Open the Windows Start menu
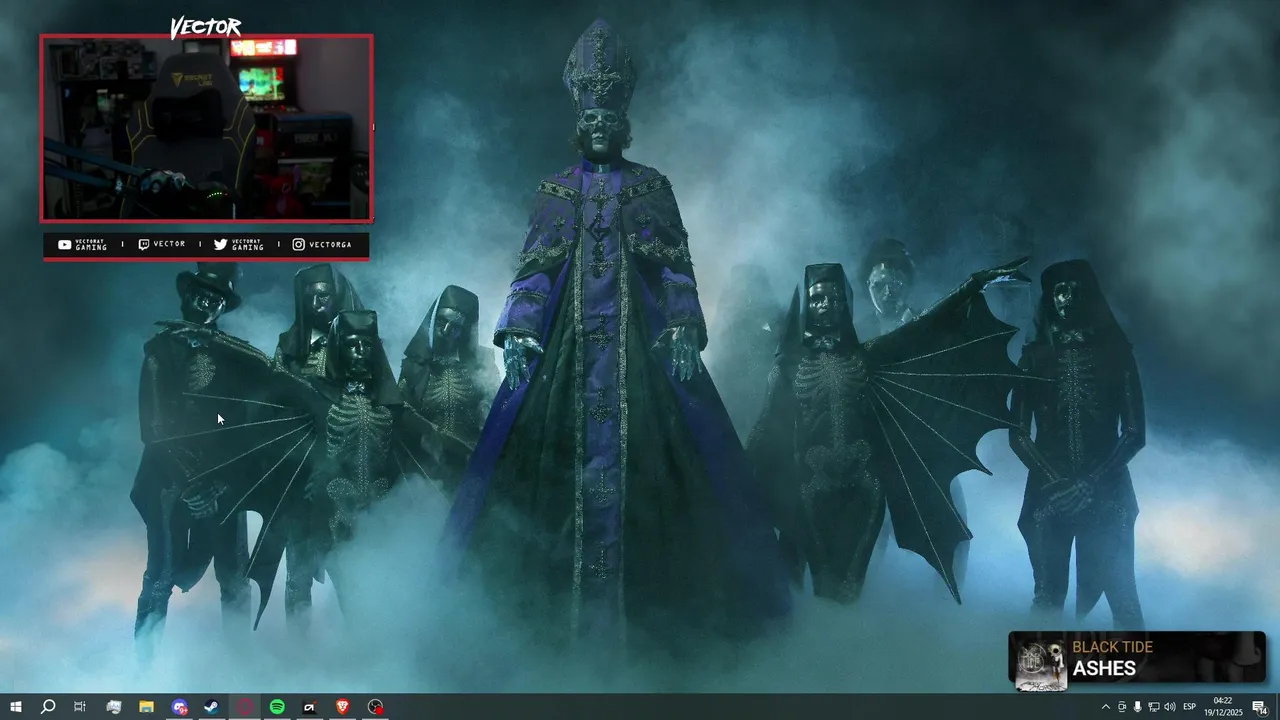Screen dimensions: 1280x720 (x=15, y=707)
